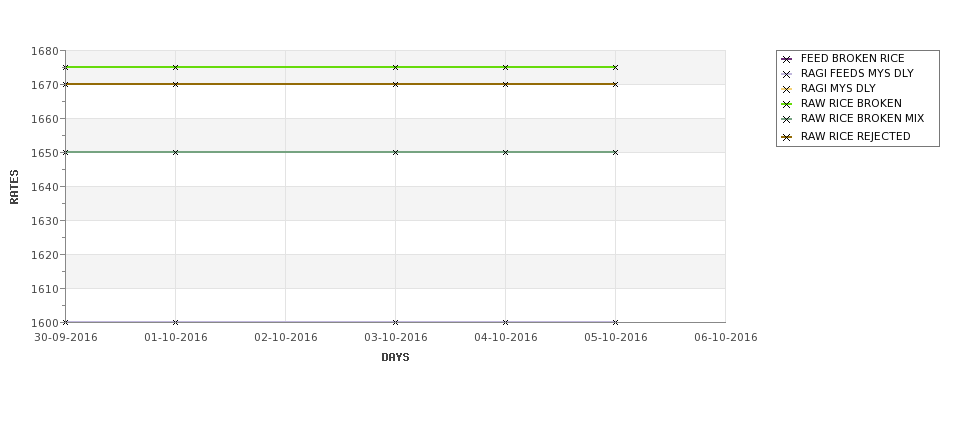Viewport: 975px width, 429px height.
Task: Click the 1650 data point at 01-10-2016
Action: pos(175,152)
